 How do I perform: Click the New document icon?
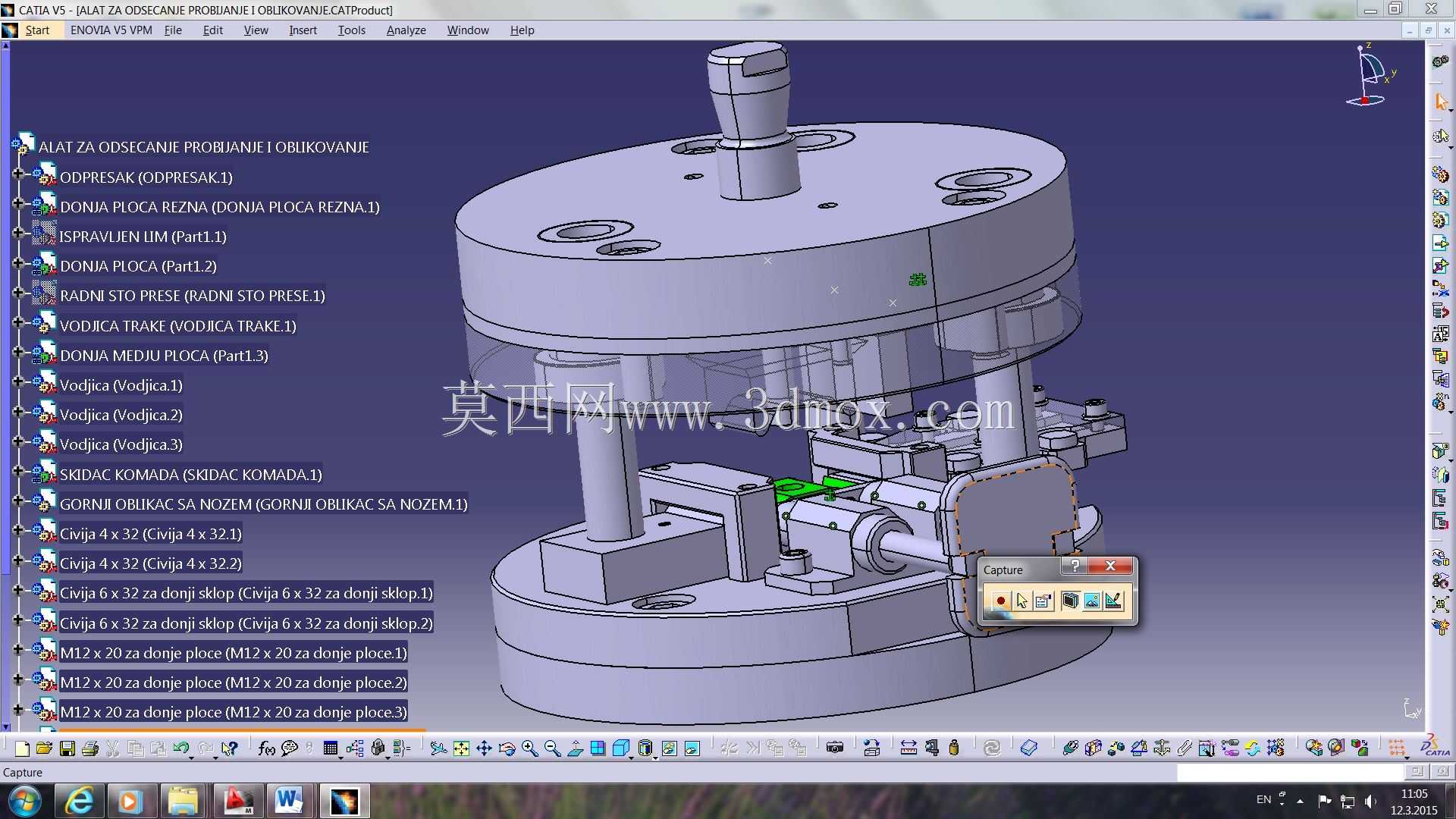pos(22,748)
